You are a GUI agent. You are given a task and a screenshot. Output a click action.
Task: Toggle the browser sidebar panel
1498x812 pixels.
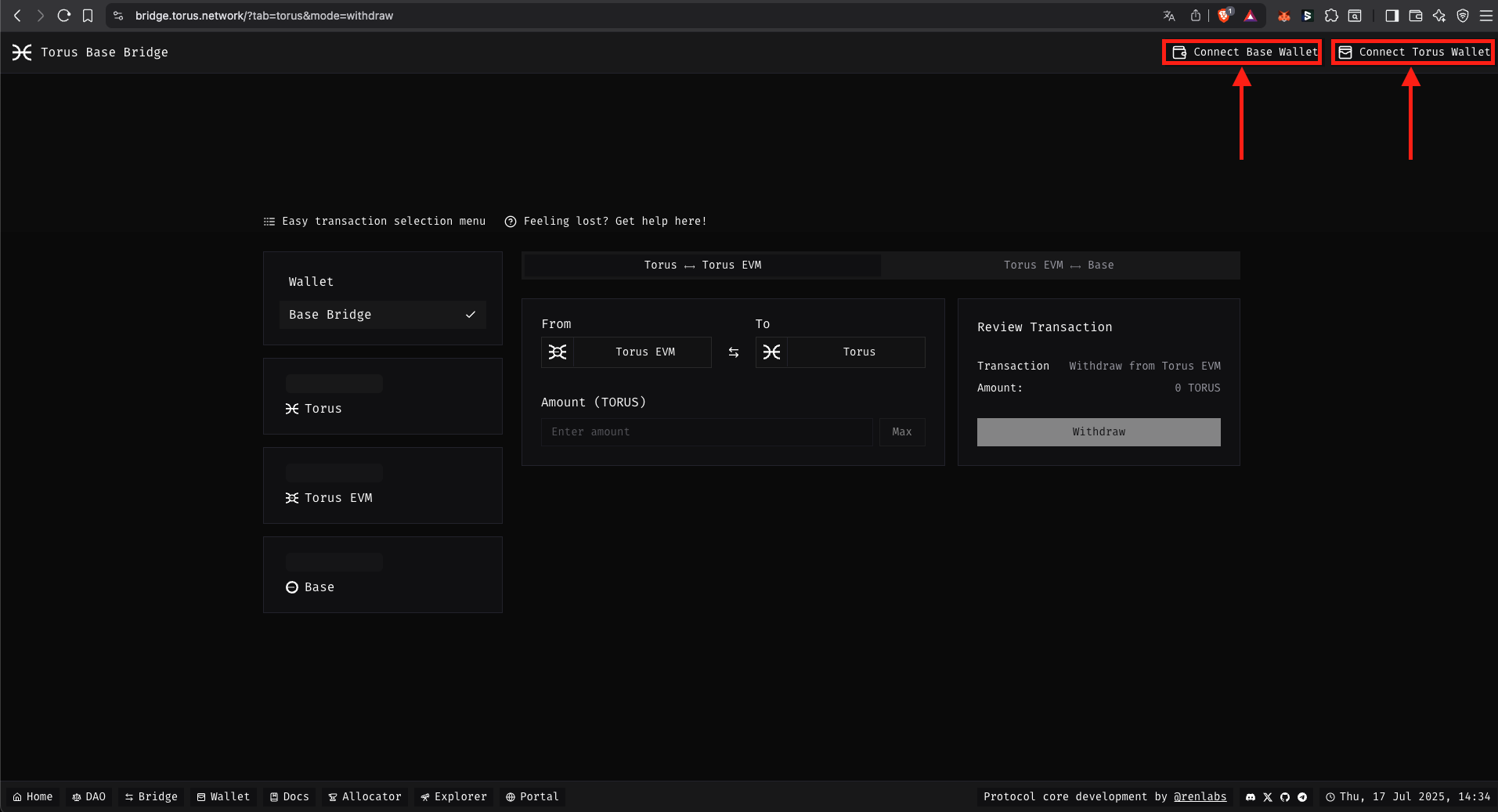pos(1392,16)
